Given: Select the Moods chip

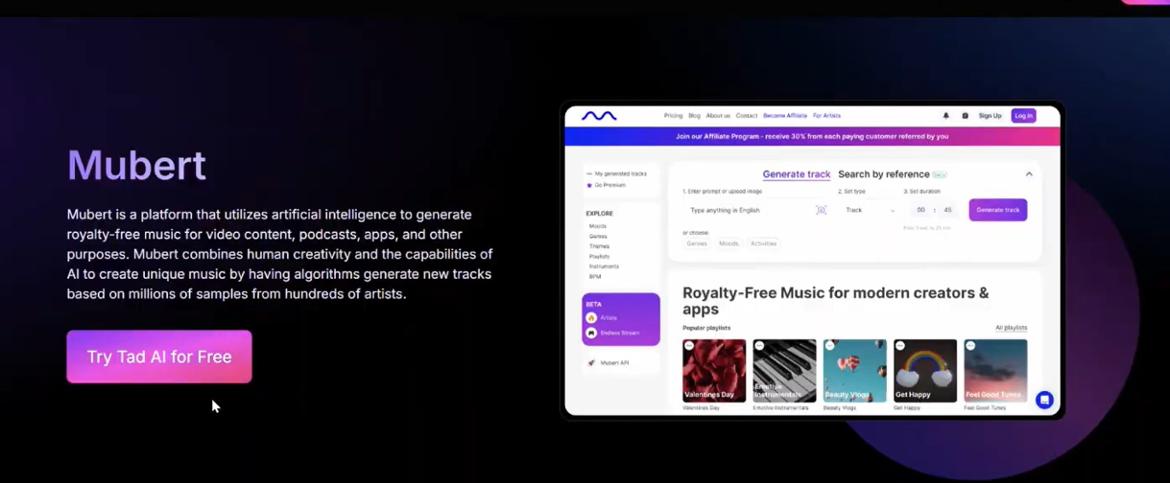Looking at the screenshot, I should click(728, 243).
